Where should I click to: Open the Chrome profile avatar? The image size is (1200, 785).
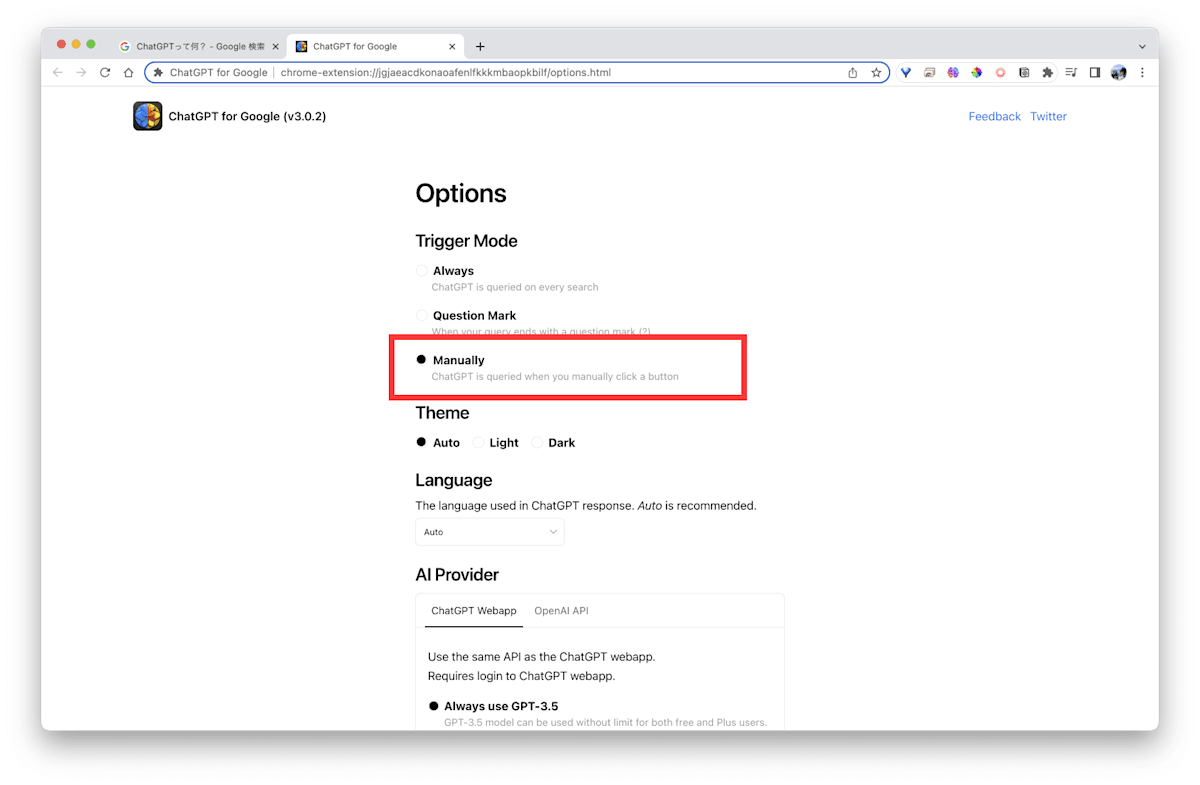[1119, 73]
